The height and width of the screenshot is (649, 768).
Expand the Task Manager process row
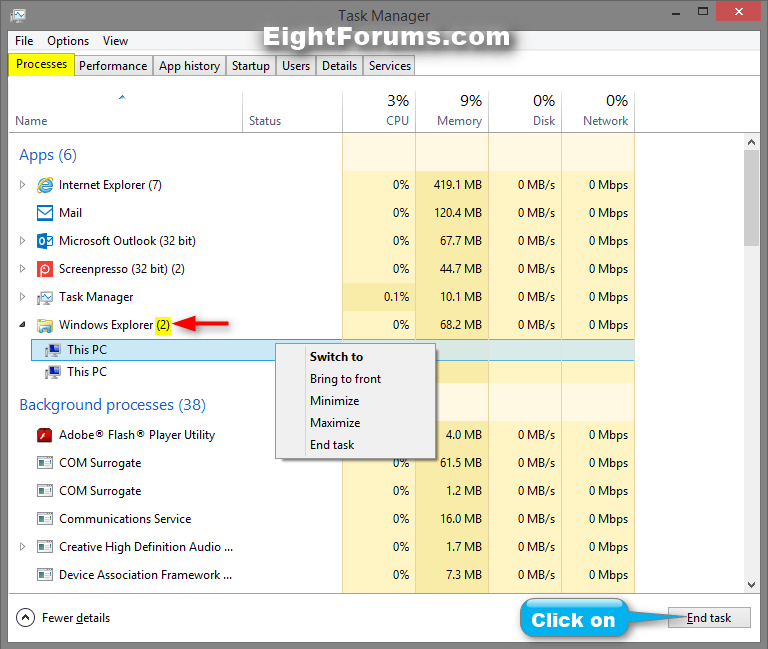(x=22, y=296)
